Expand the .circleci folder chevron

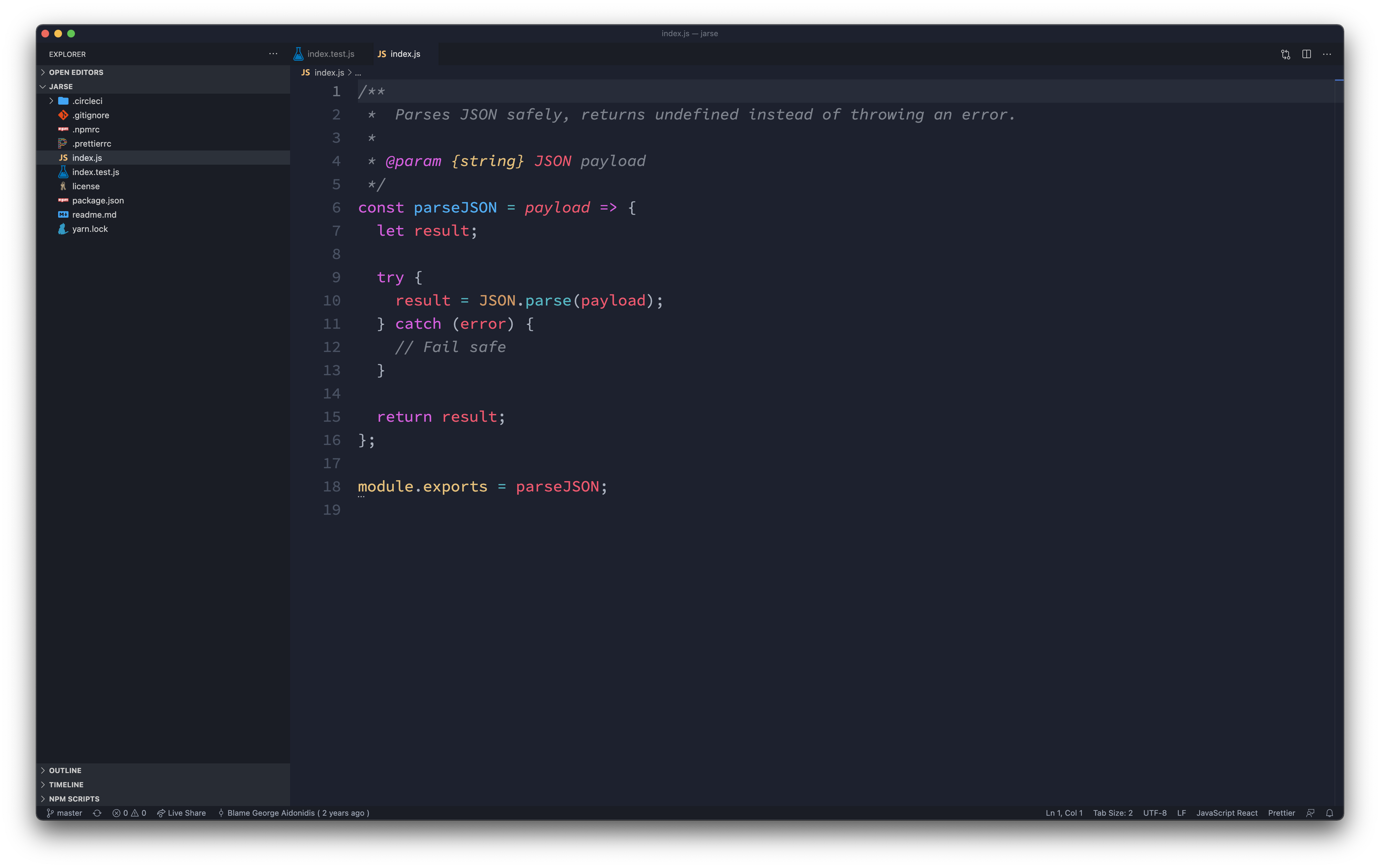tap(51, 101)
